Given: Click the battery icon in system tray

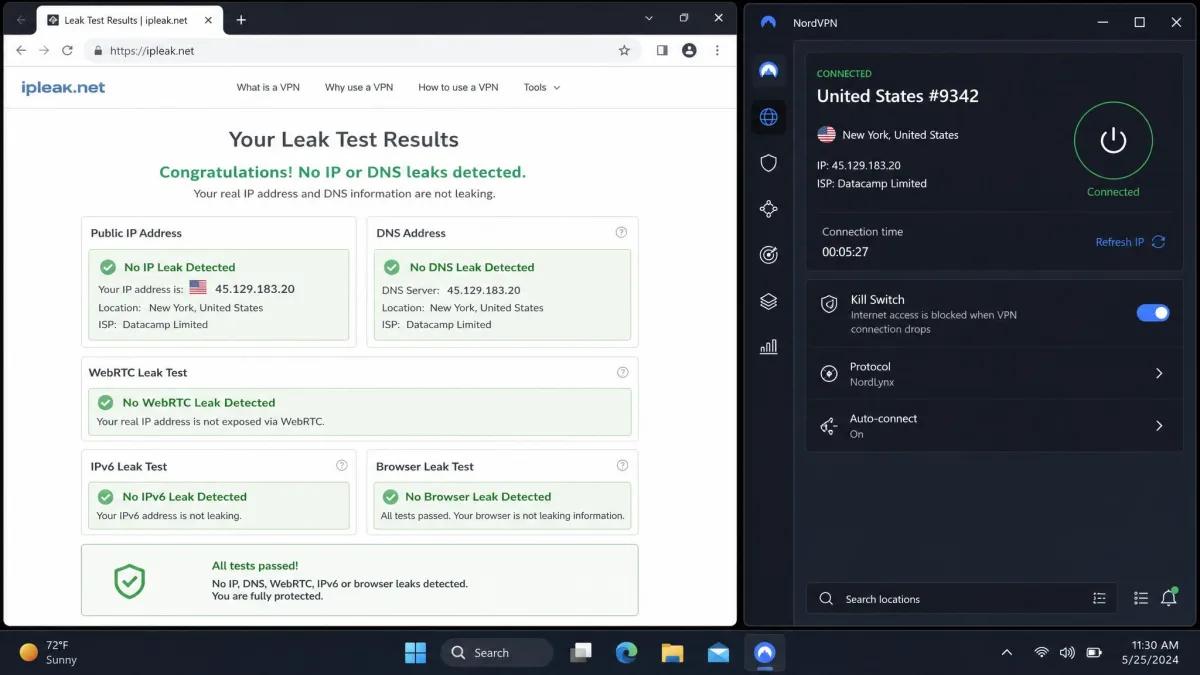Looking at the screenshot, I should point(1094,653).
